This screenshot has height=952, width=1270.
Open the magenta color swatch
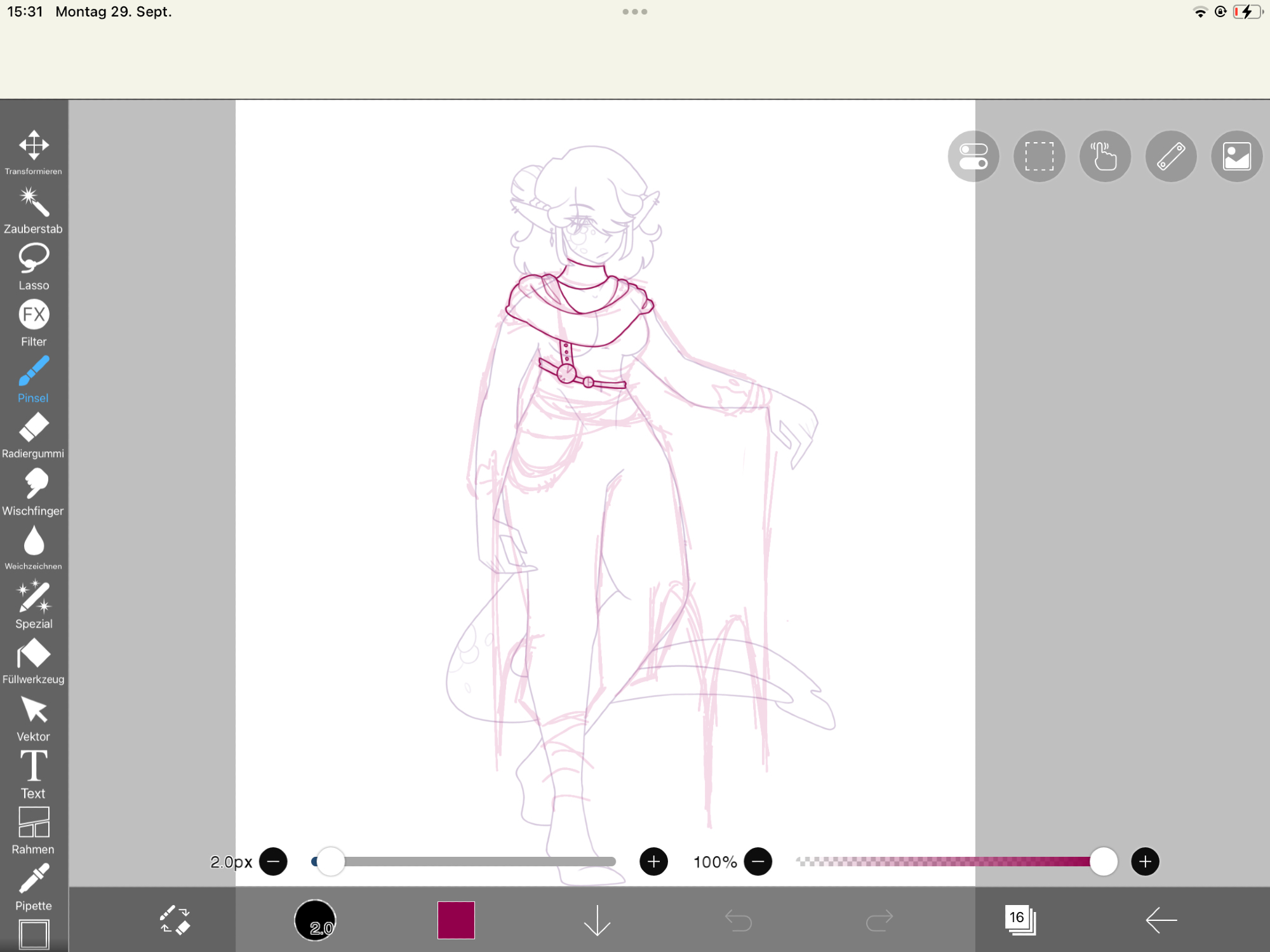pos(456,920)
